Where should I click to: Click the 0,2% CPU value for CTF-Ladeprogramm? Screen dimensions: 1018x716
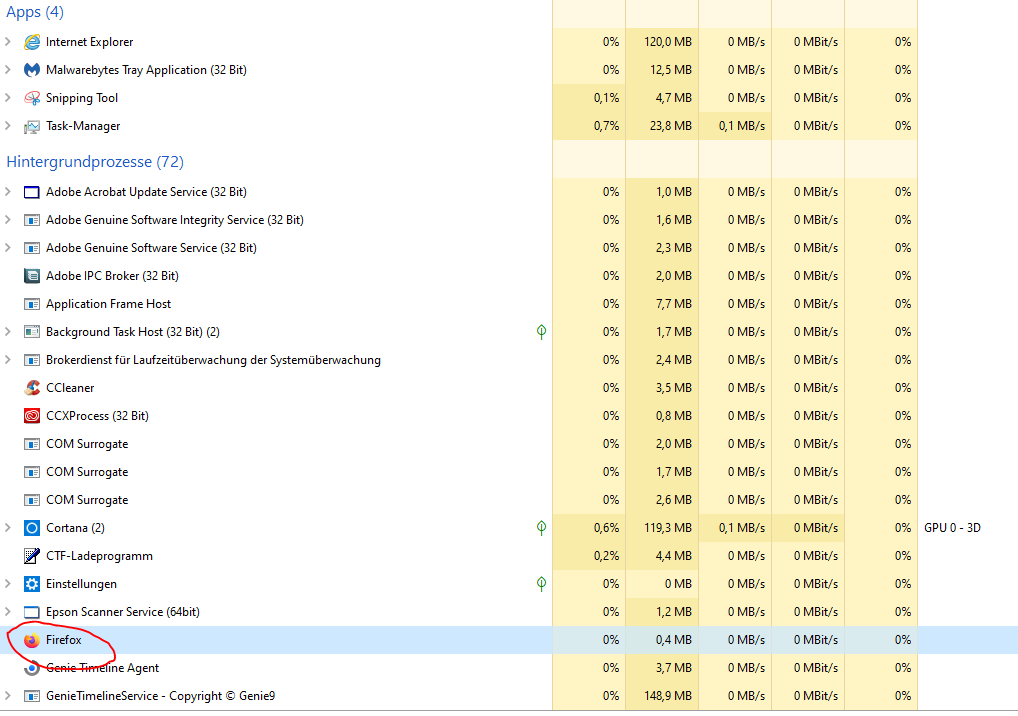(606, 556)
